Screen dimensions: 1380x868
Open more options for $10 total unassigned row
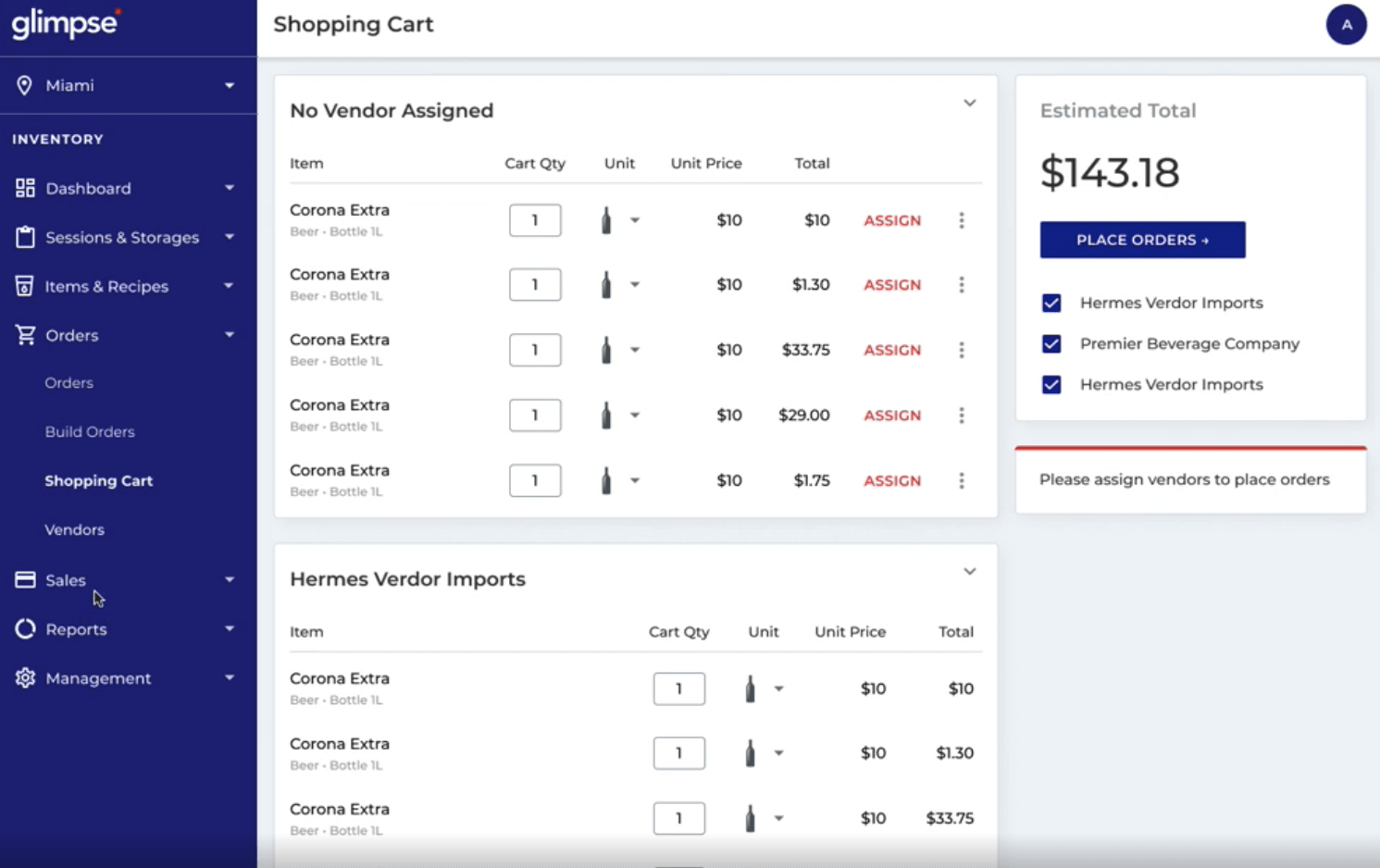tap(962, 220)
